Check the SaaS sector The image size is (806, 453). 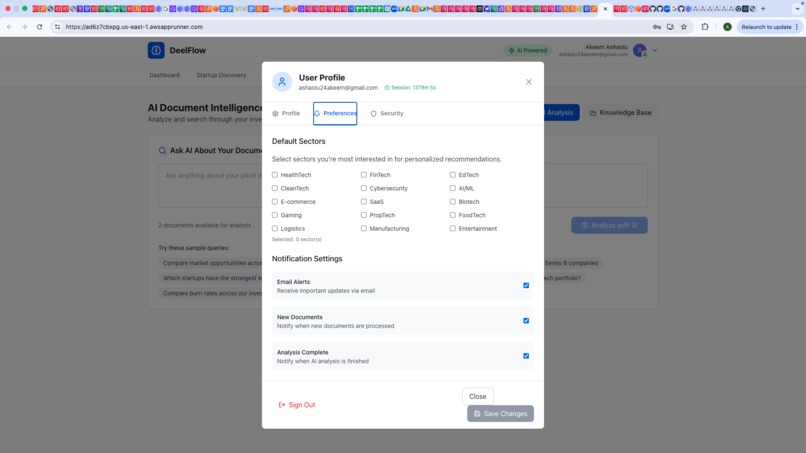tap(363, 202)
